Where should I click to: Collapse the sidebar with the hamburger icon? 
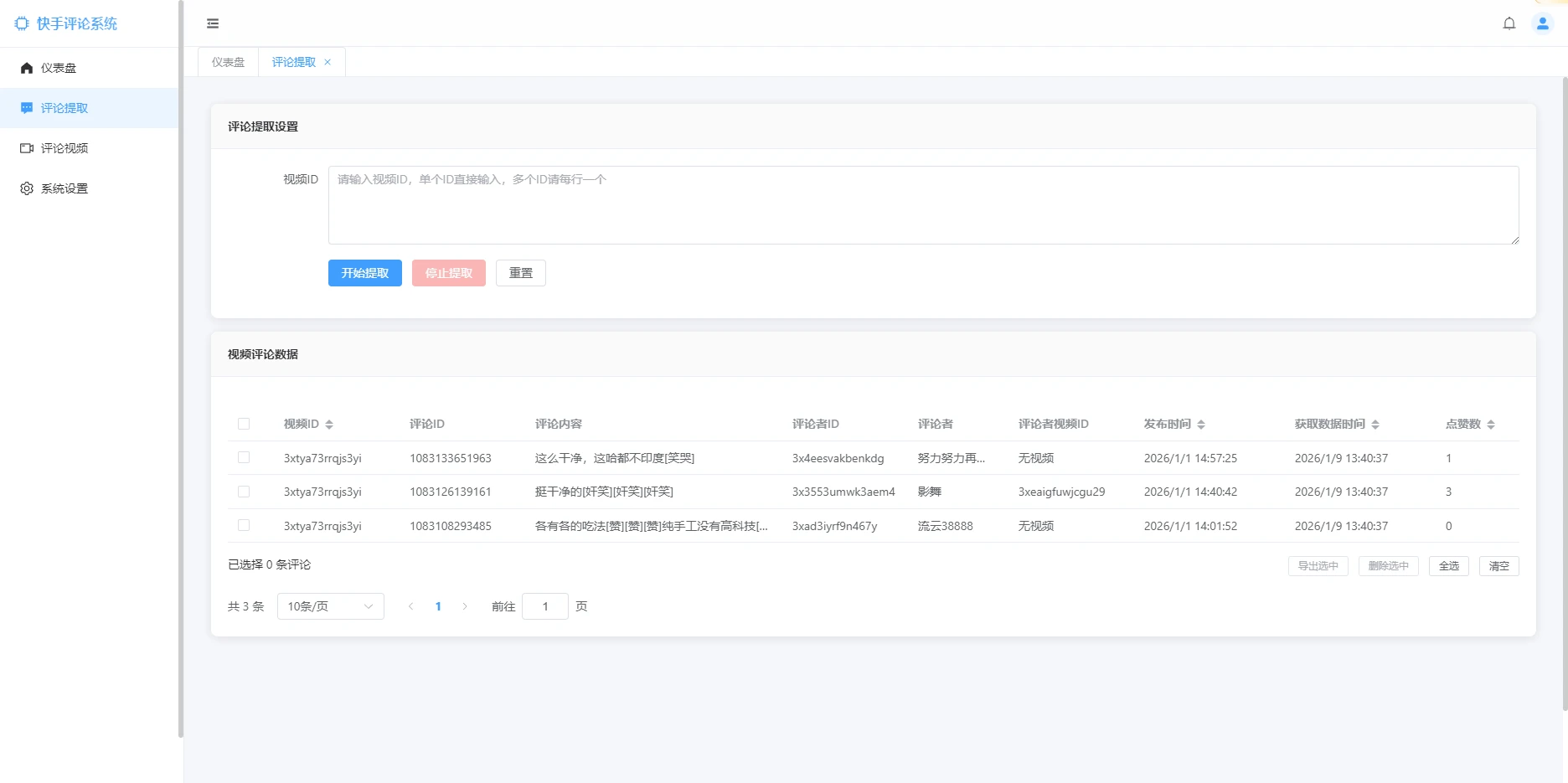[212, 23]
